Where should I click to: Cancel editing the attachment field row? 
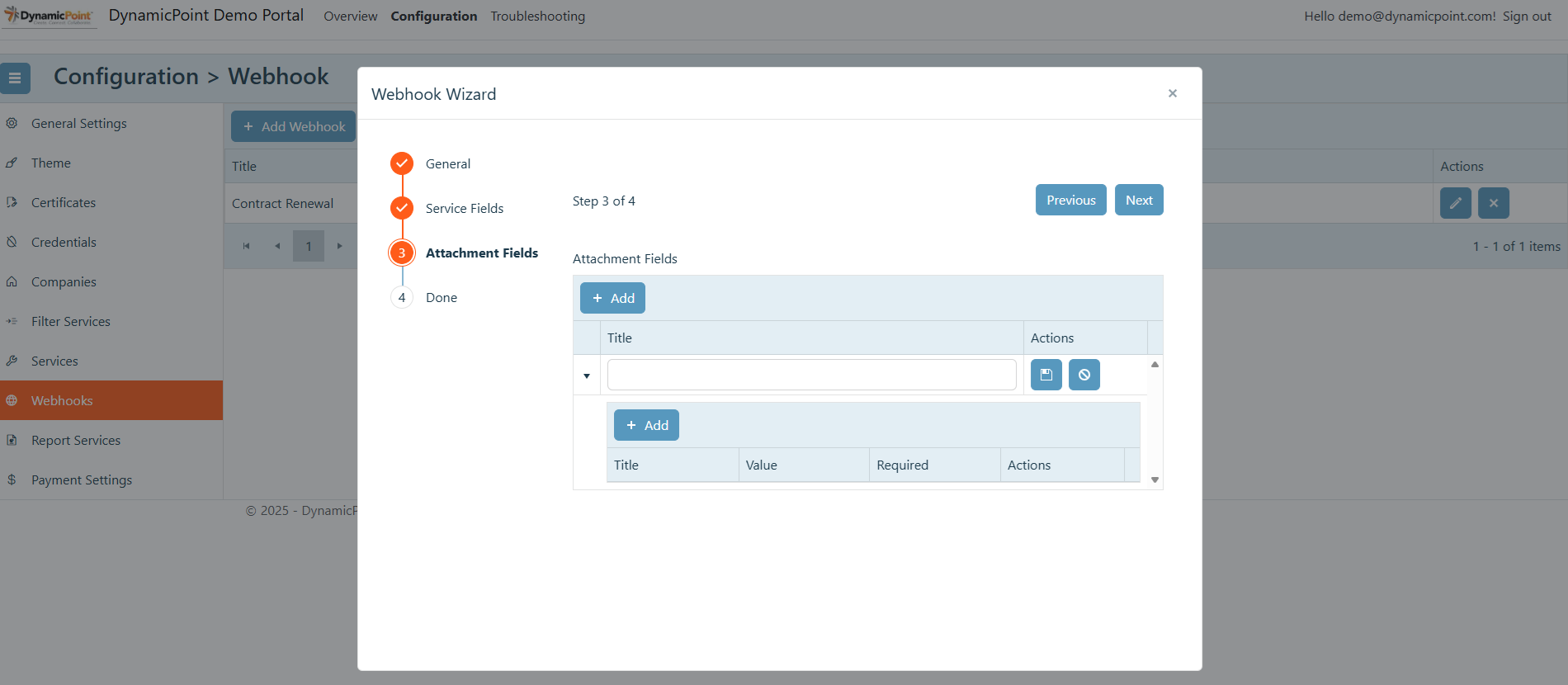click(x=1084, y=375)
